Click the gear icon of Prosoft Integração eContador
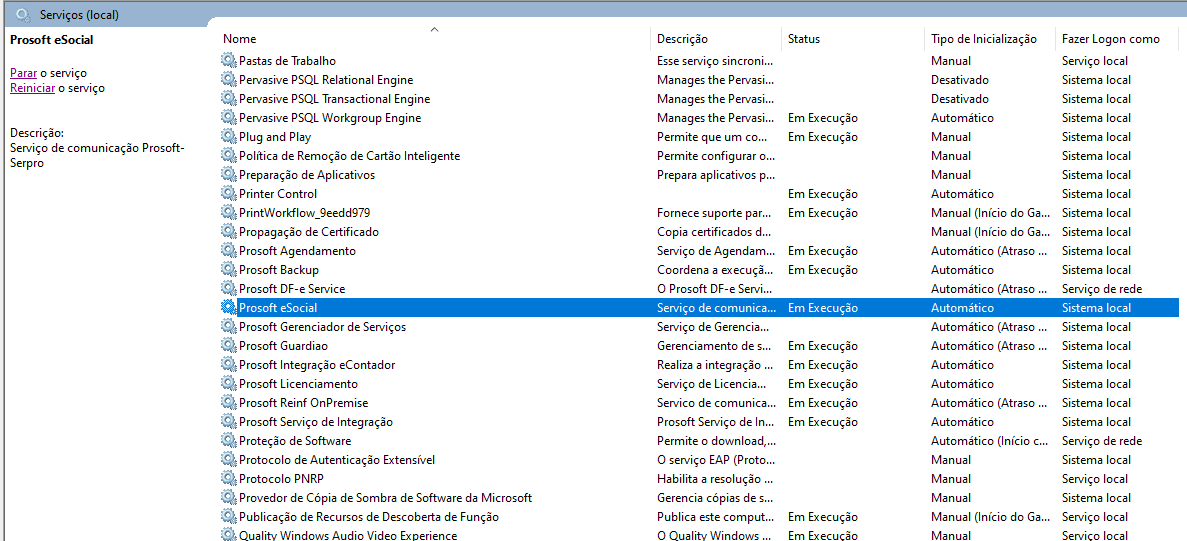Viewport: 1187px width, 541px height. tap(229, 365)
